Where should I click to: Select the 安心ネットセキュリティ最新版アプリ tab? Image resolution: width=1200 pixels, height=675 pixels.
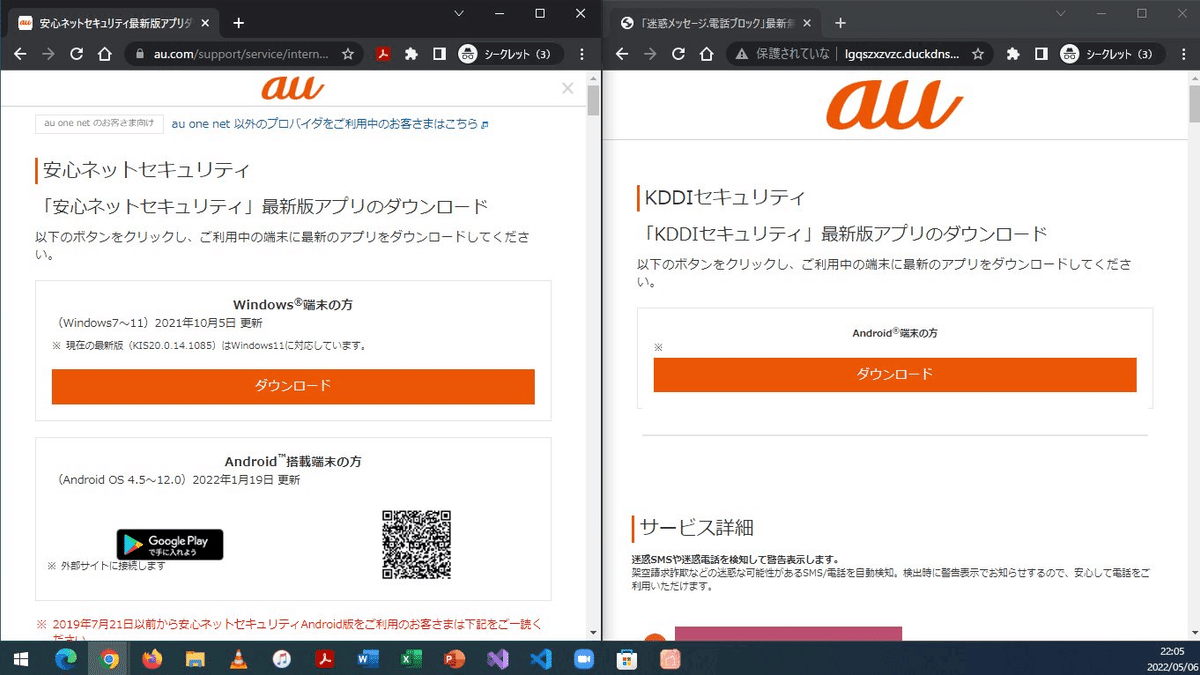click(115, 23)
